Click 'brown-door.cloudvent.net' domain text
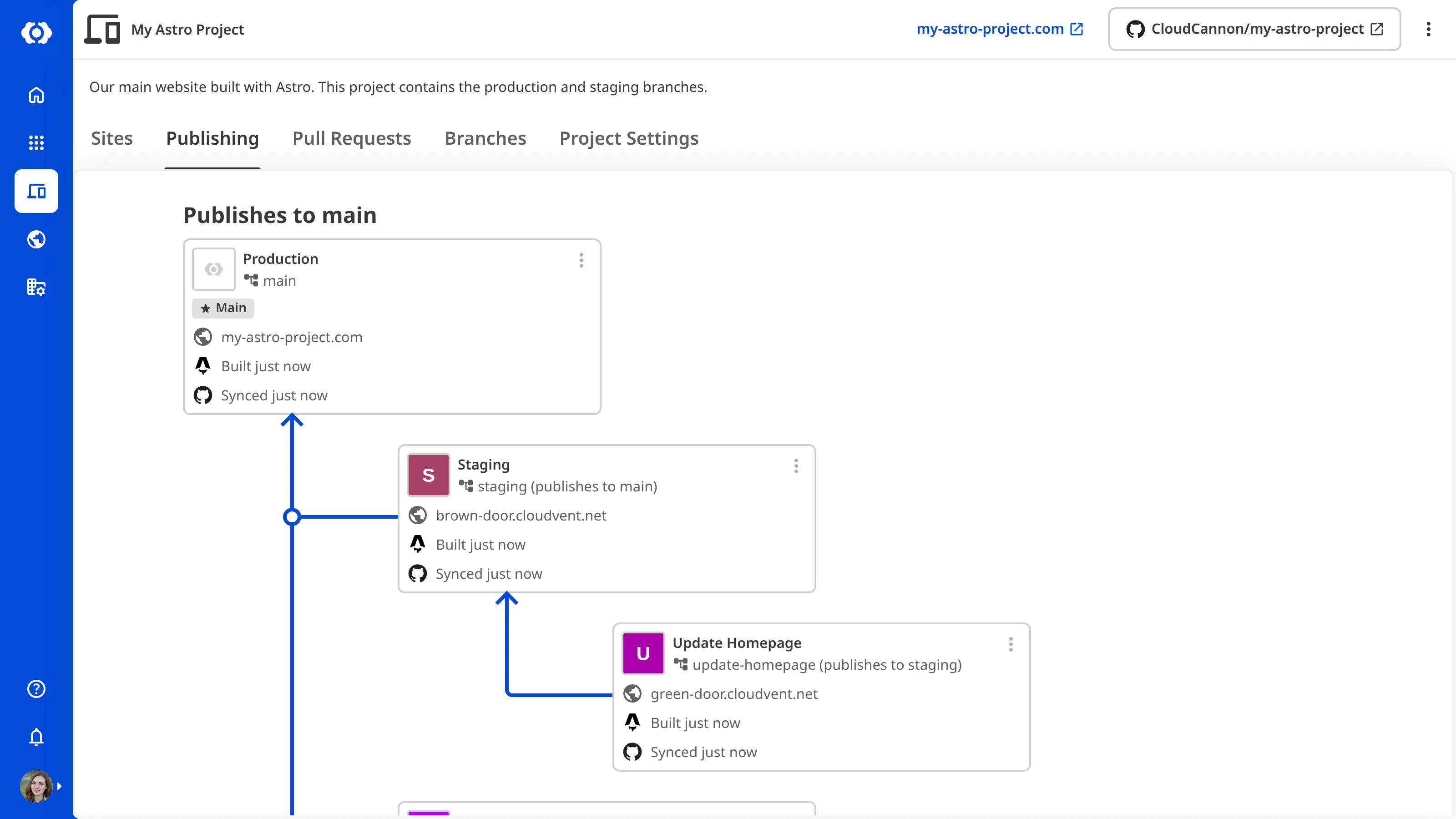 521,515
